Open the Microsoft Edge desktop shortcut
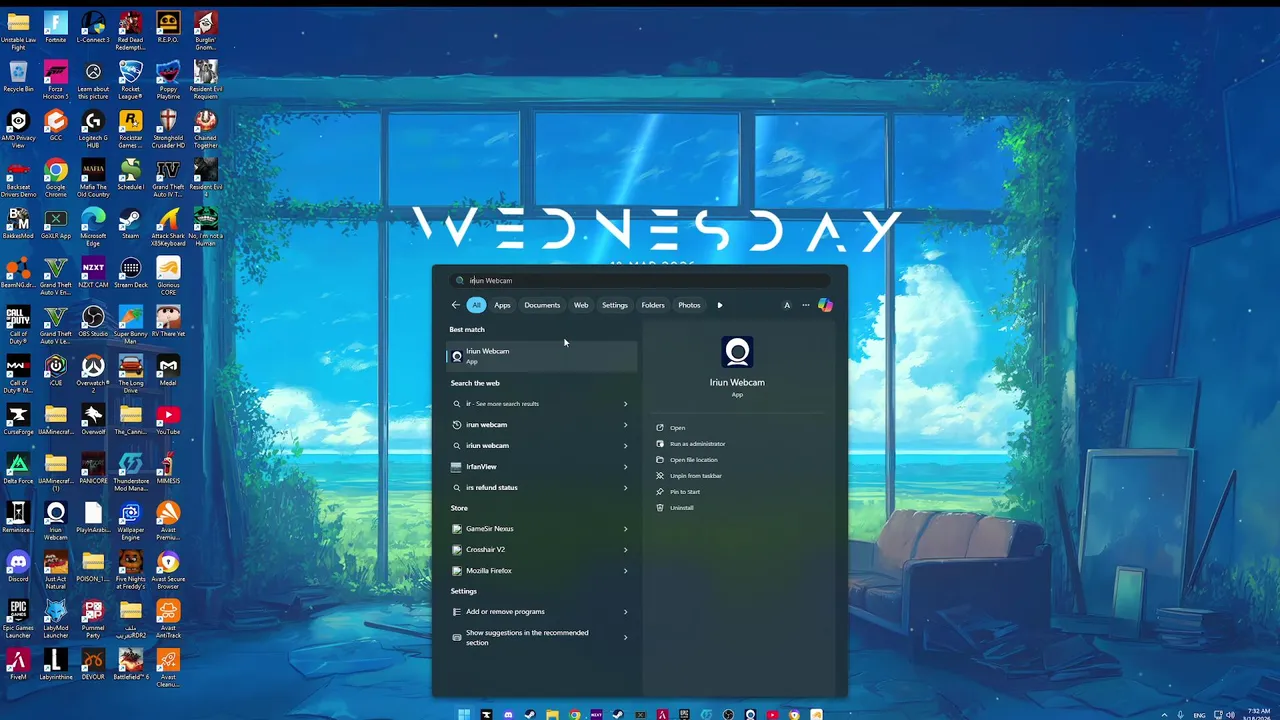The image size is (1280, 720). click(93, 227)
